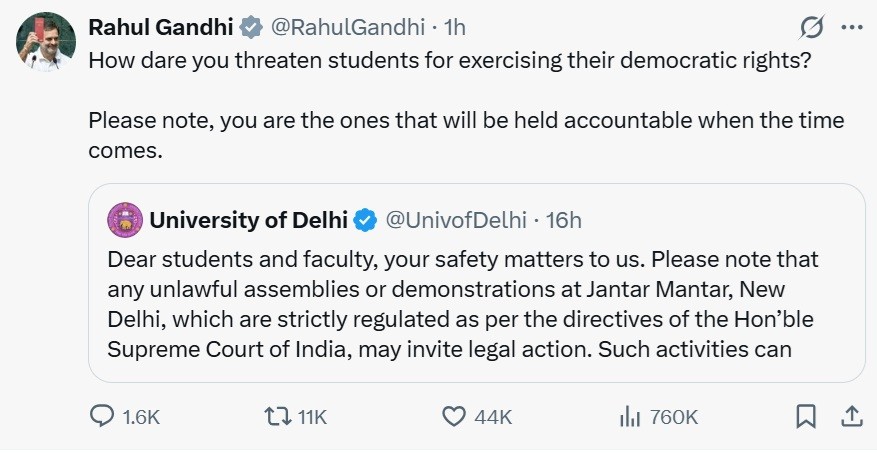The width and height of the screenshot is (877, 453).
Task: Click the 1h timestamp of the tweet
Action: click(454, 27)
